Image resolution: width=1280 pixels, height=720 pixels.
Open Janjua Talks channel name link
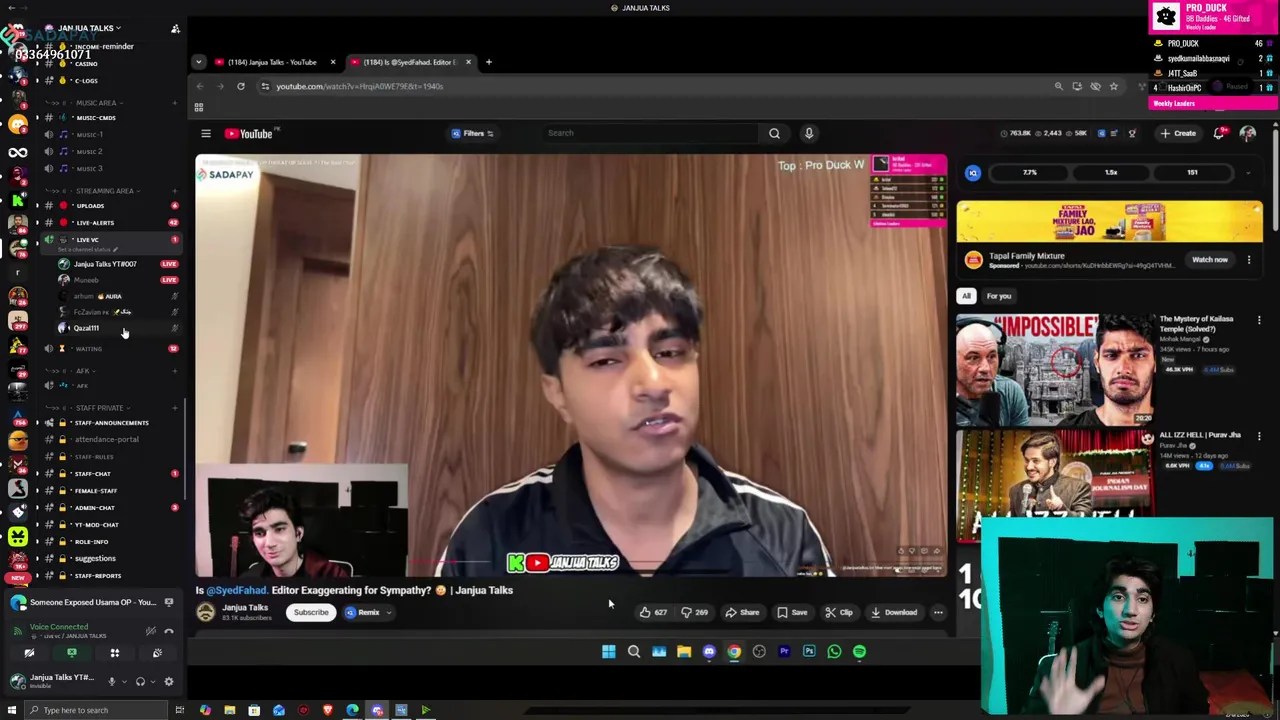pyautogui.click(x=245, y=608)
